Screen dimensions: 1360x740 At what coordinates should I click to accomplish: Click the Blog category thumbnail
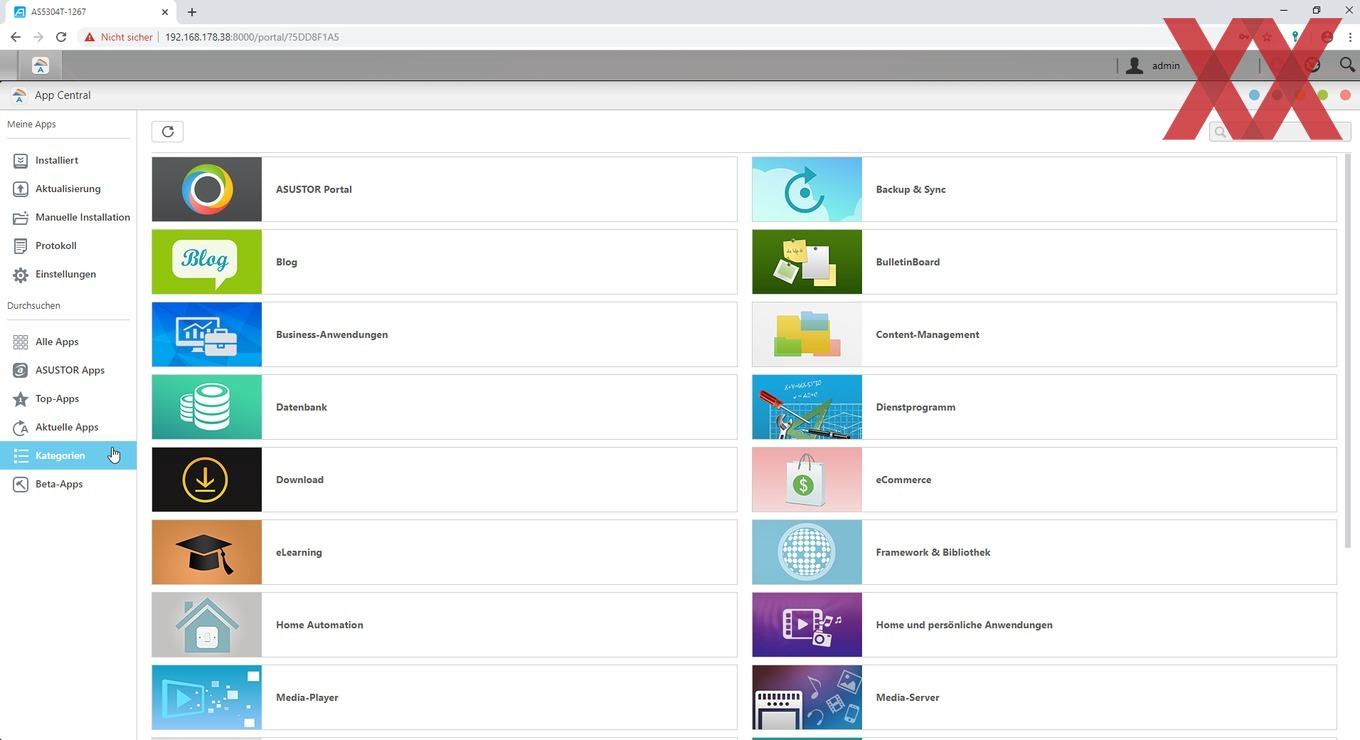click(x=207, y=262)
